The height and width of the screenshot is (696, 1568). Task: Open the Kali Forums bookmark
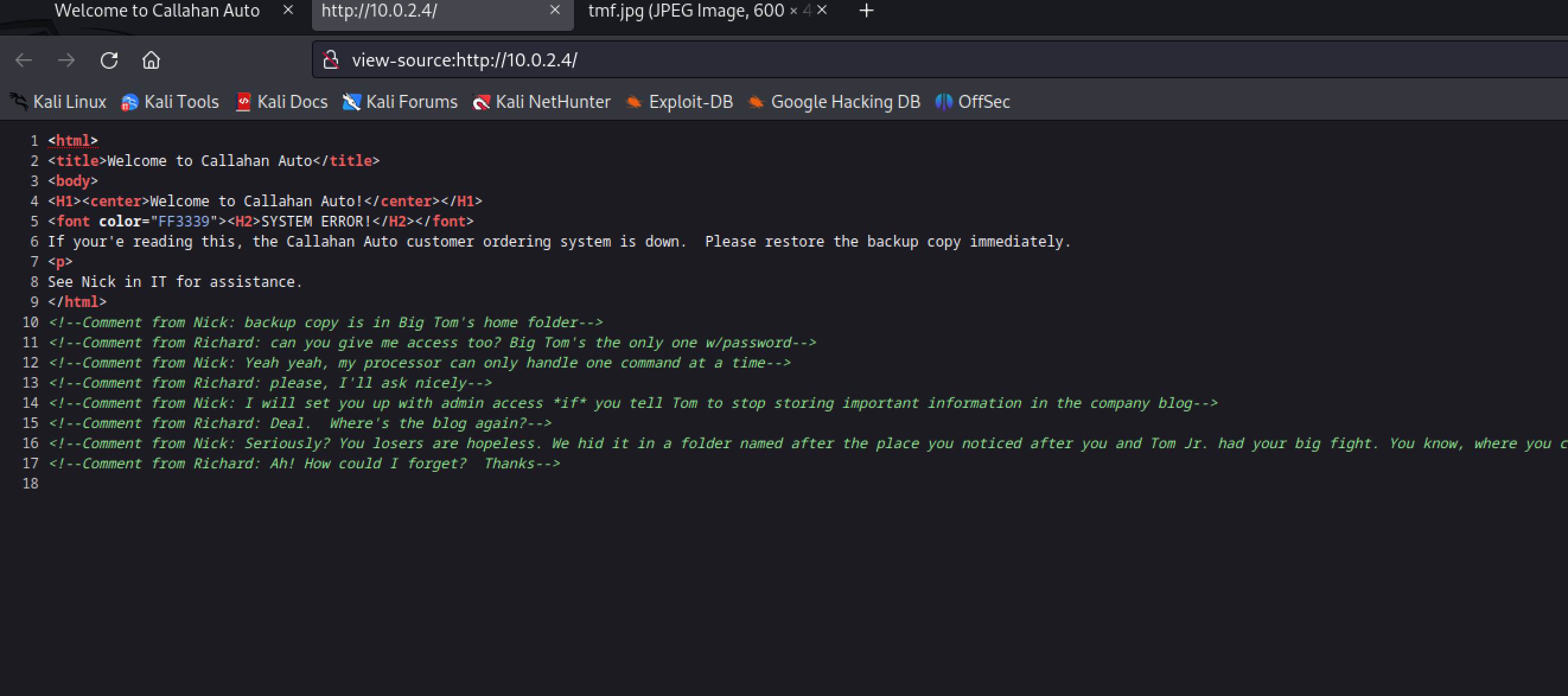pos(400,101)
